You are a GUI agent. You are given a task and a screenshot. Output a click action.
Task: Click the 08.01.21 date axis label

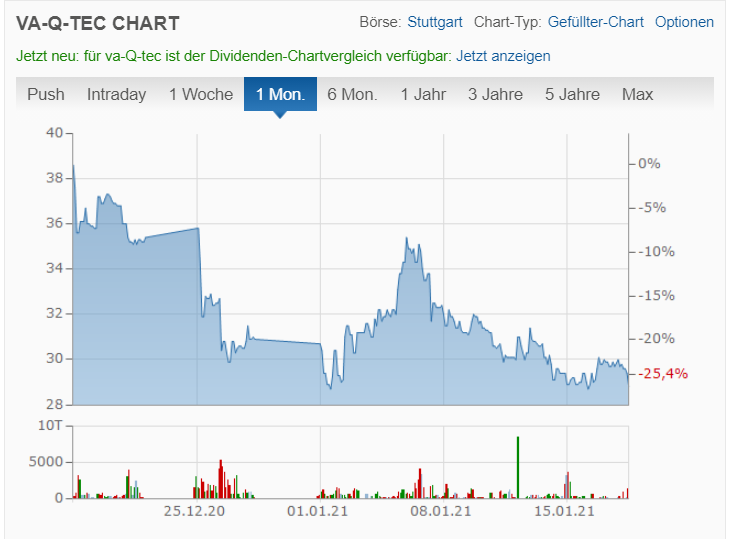(x=441, y=511)
